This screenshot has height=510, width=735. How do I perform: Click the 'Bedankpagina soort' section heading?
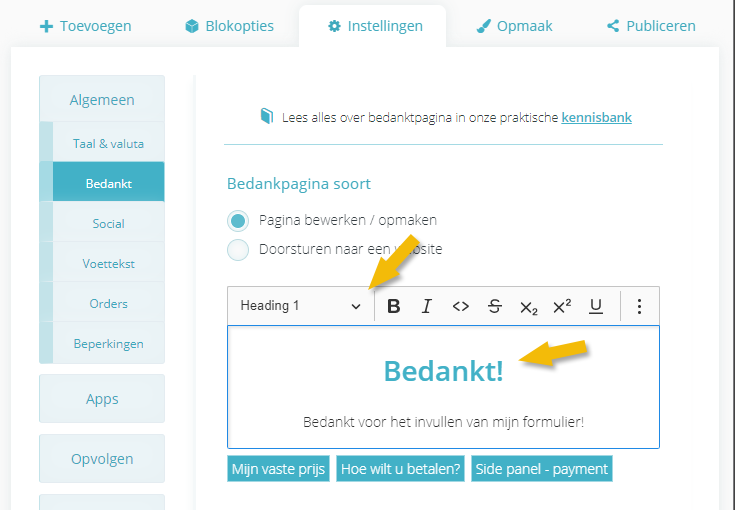point(299,184)
